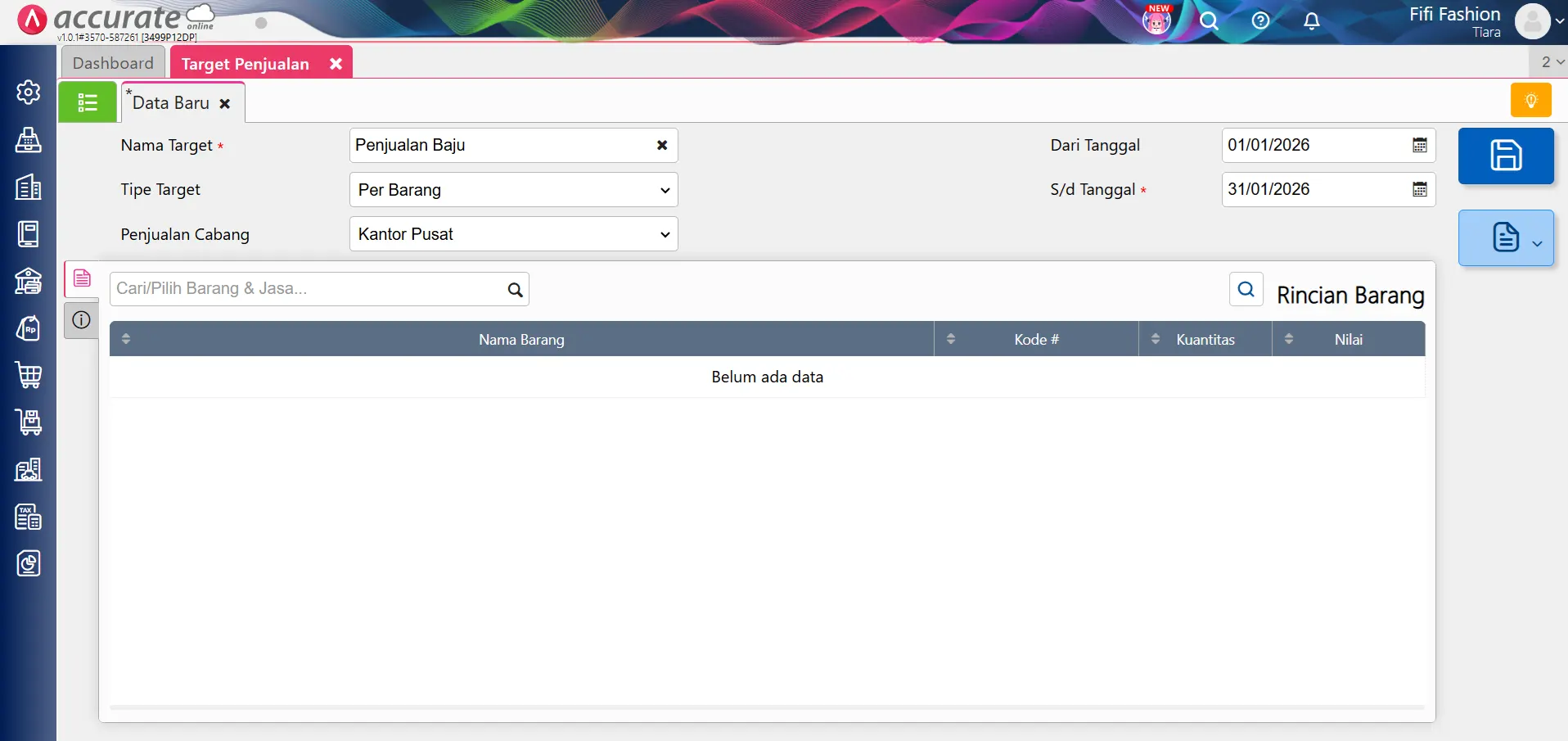Image resolution: width=1568 pixels, height=741 pixels.
Task: Open the pie-chart reports icon in the sidebar
Action: tap(29, 563)
